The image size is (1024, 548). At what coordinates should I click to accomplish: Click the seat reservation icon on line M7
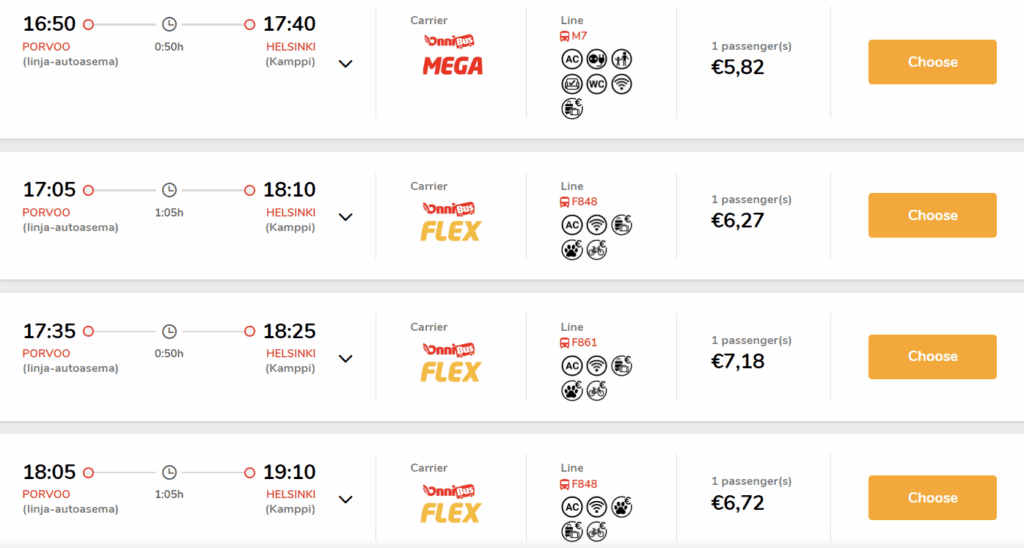571,84
